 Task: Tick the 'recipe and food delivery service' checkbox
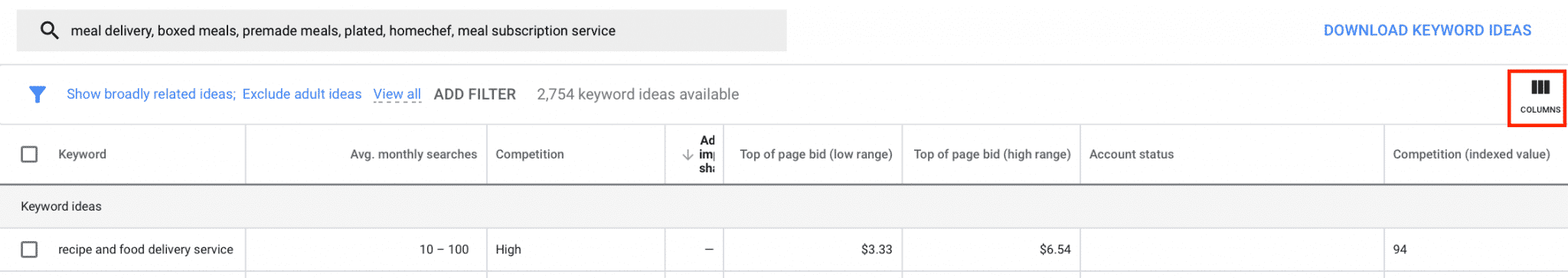(29, 250)
